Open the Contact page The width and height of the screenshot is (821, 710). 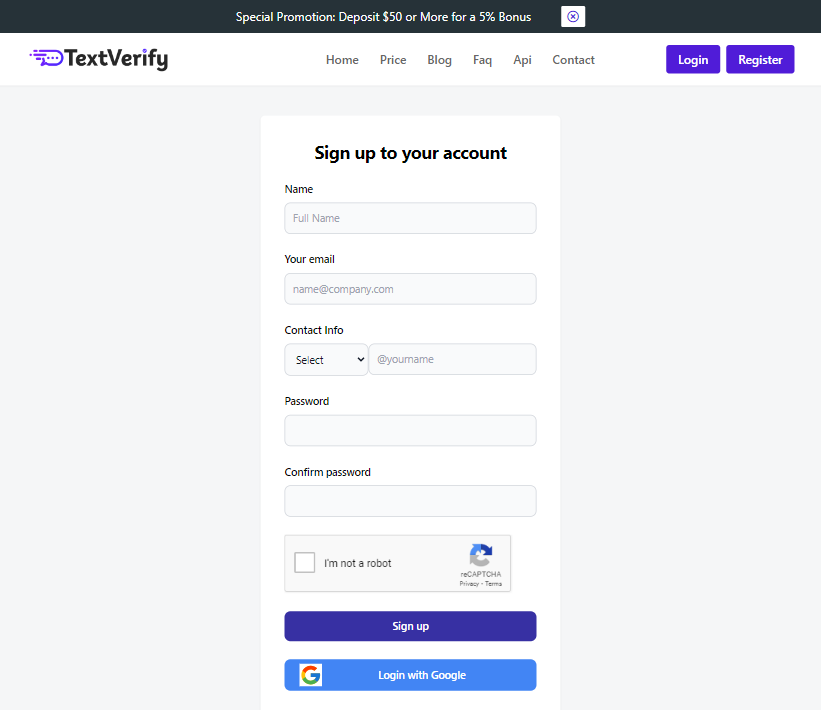[x=573, y=60]
